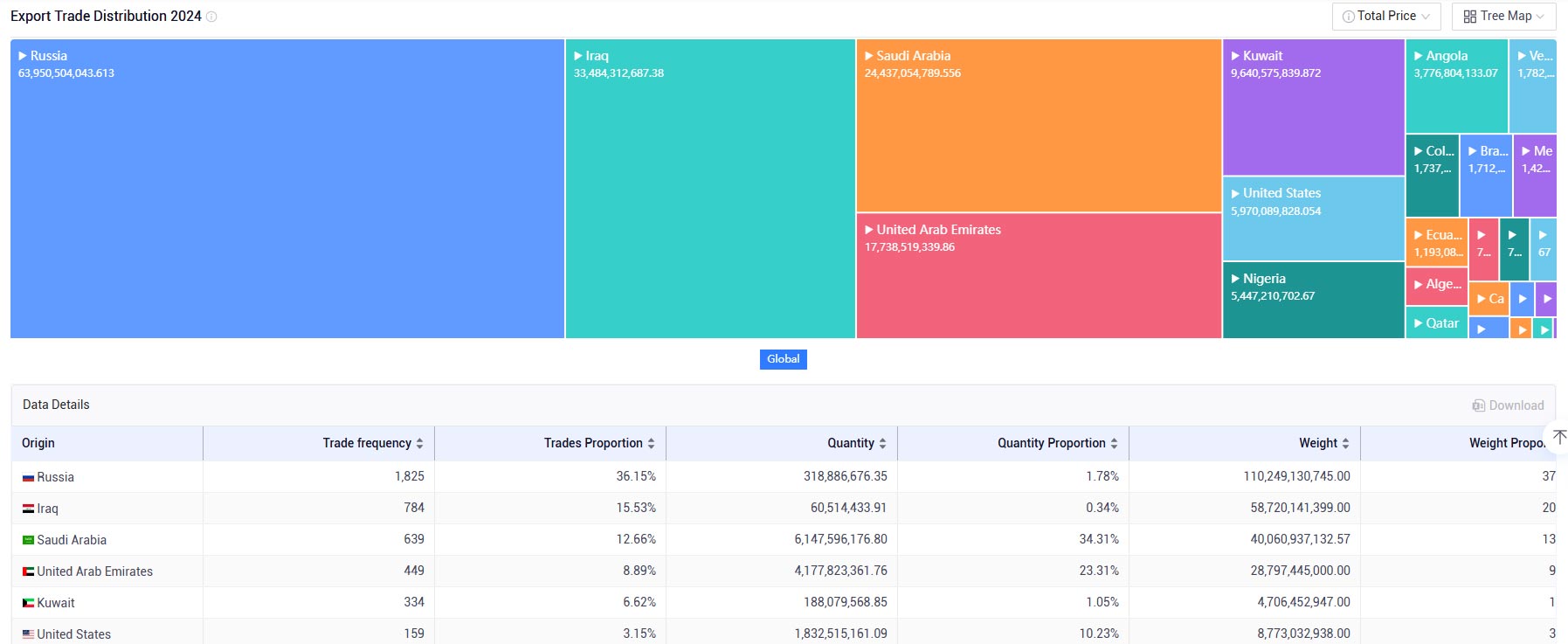
Task: Expand the Colombia tile arrow
Action: tap(1419, 151)
